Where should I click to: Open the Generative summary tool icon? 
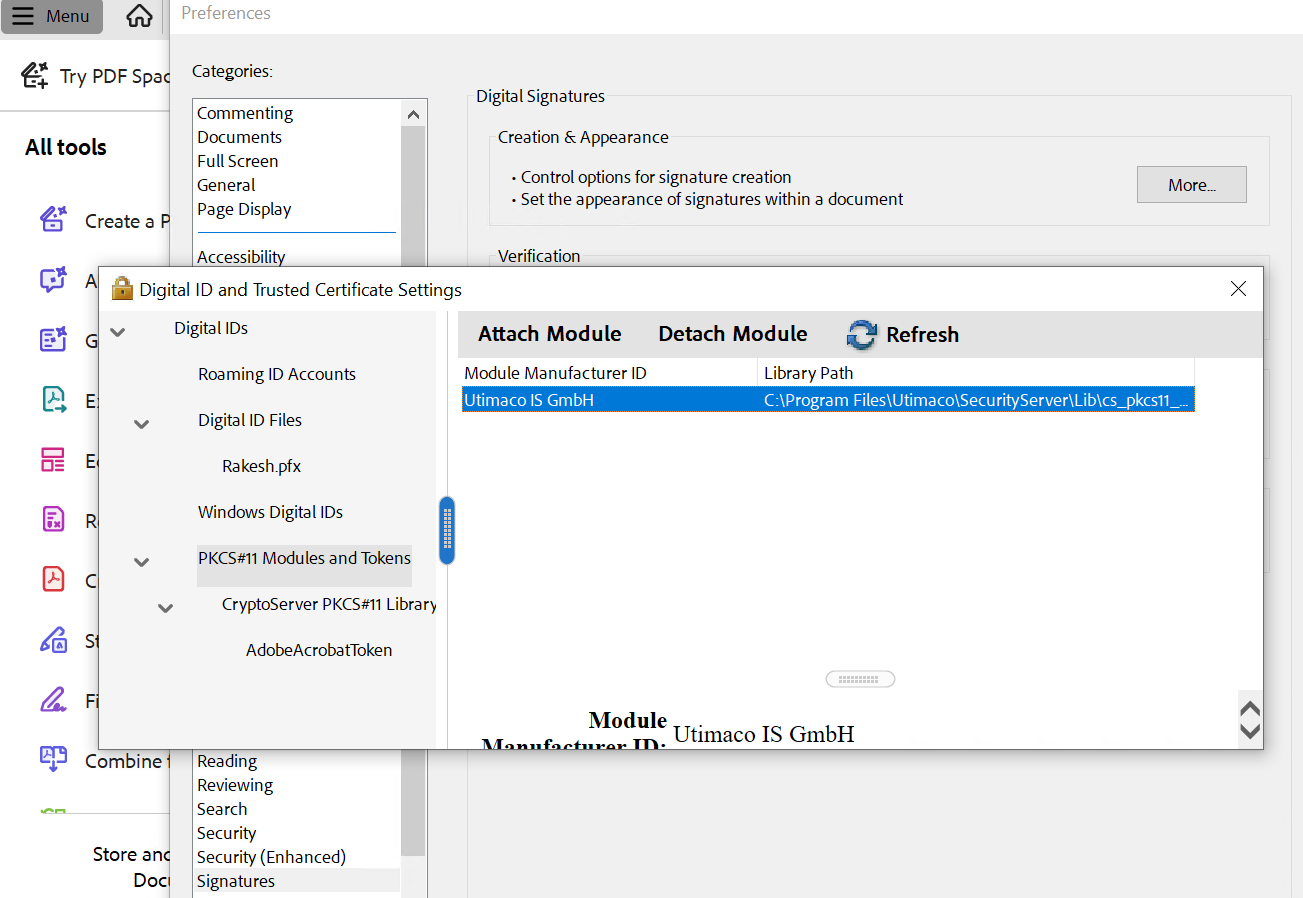click(x=53, y=340)
